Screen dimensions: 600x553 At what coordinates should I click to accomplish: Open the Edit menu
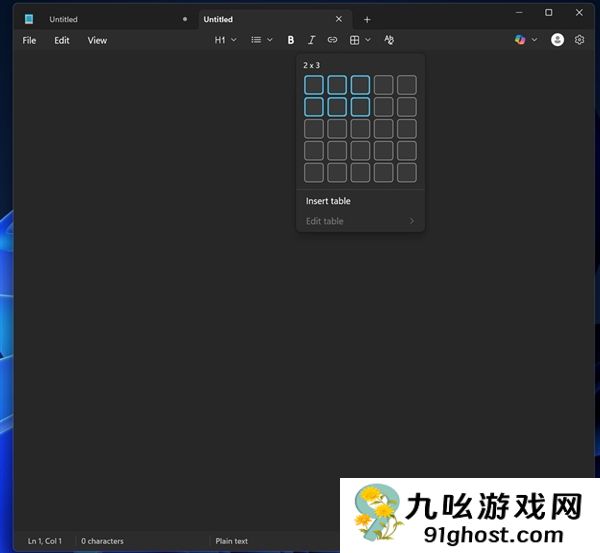coord(62,40)
